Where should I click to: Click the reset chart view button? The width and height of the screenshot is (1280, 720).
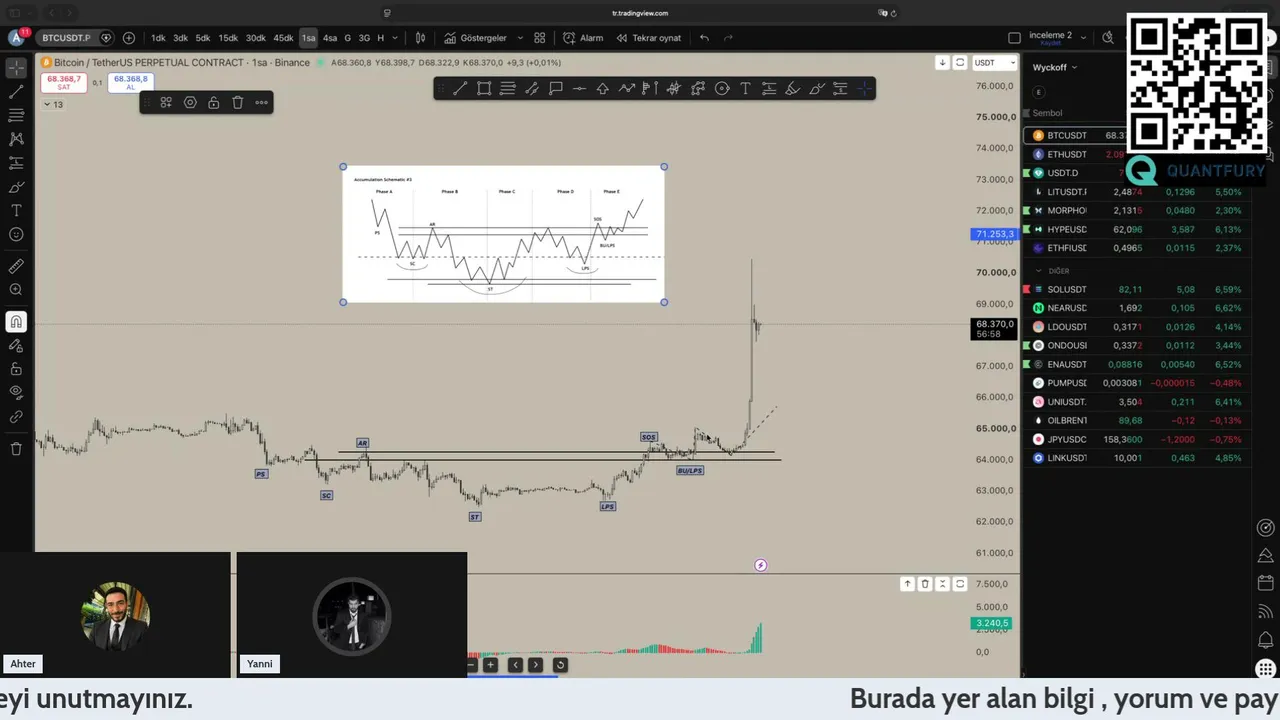[560, 665]
